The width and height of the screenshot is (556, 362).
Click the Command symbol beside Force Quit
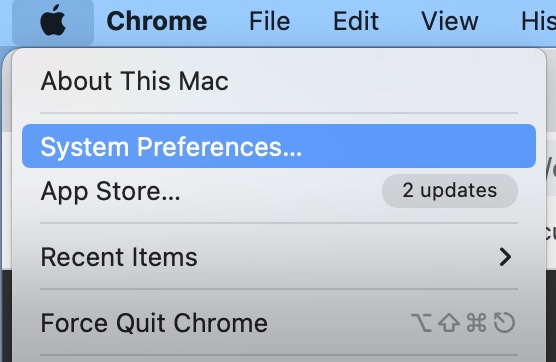pos(476,323)
